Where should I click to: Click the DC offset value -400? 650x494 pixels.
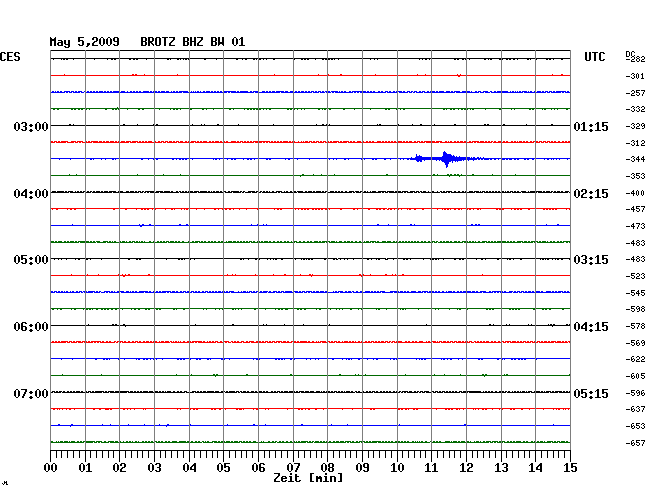tap(634, 193)
